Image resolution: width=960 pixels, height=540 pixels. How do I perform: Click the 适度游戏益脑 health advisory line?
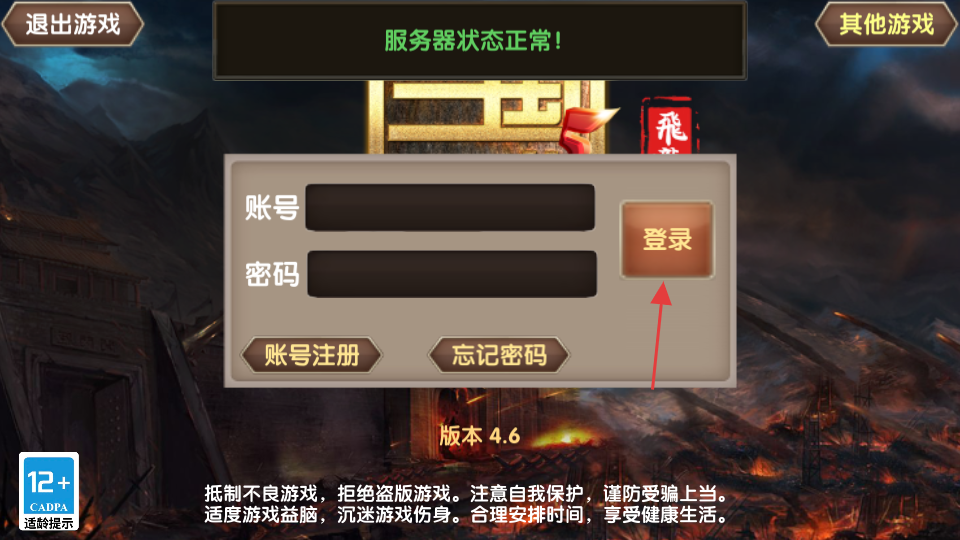click(467, 514)
